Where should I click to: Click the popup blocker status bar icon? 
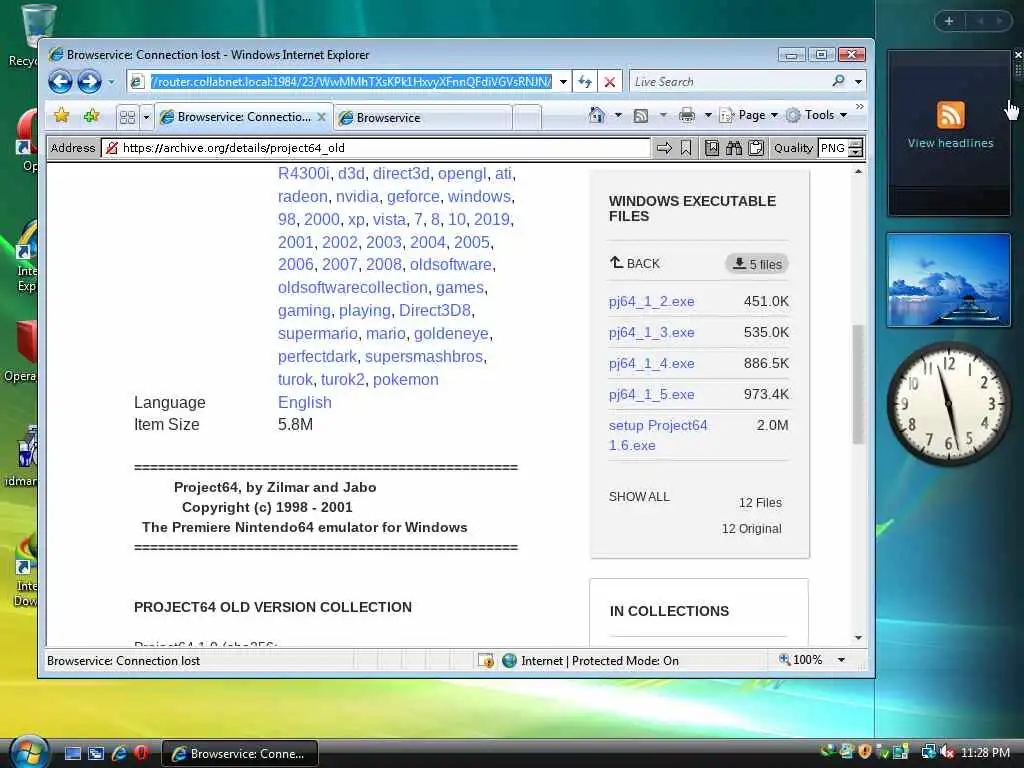[486, 660]
